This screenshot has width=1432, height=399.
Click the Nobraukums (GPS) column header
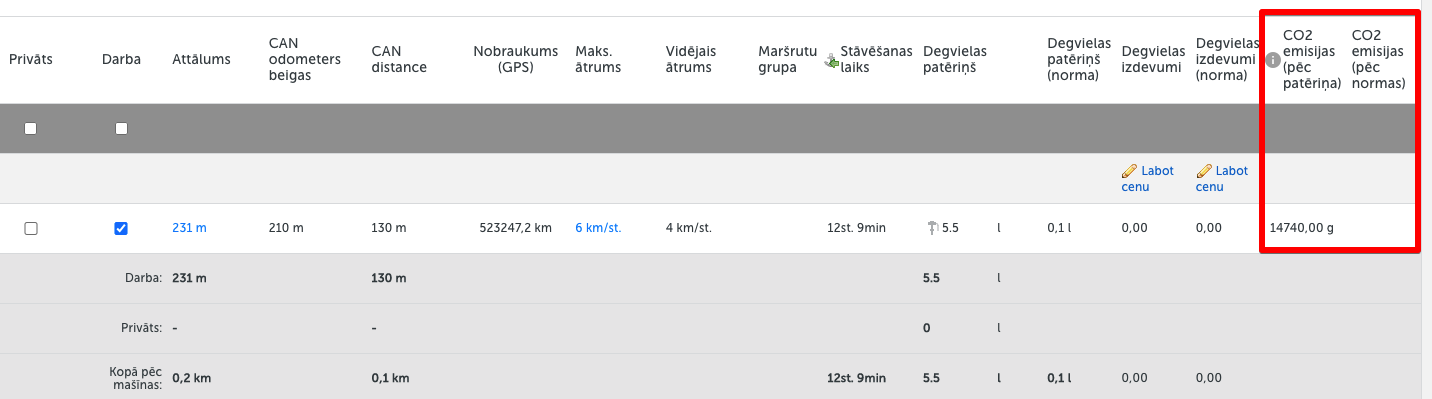504,59
